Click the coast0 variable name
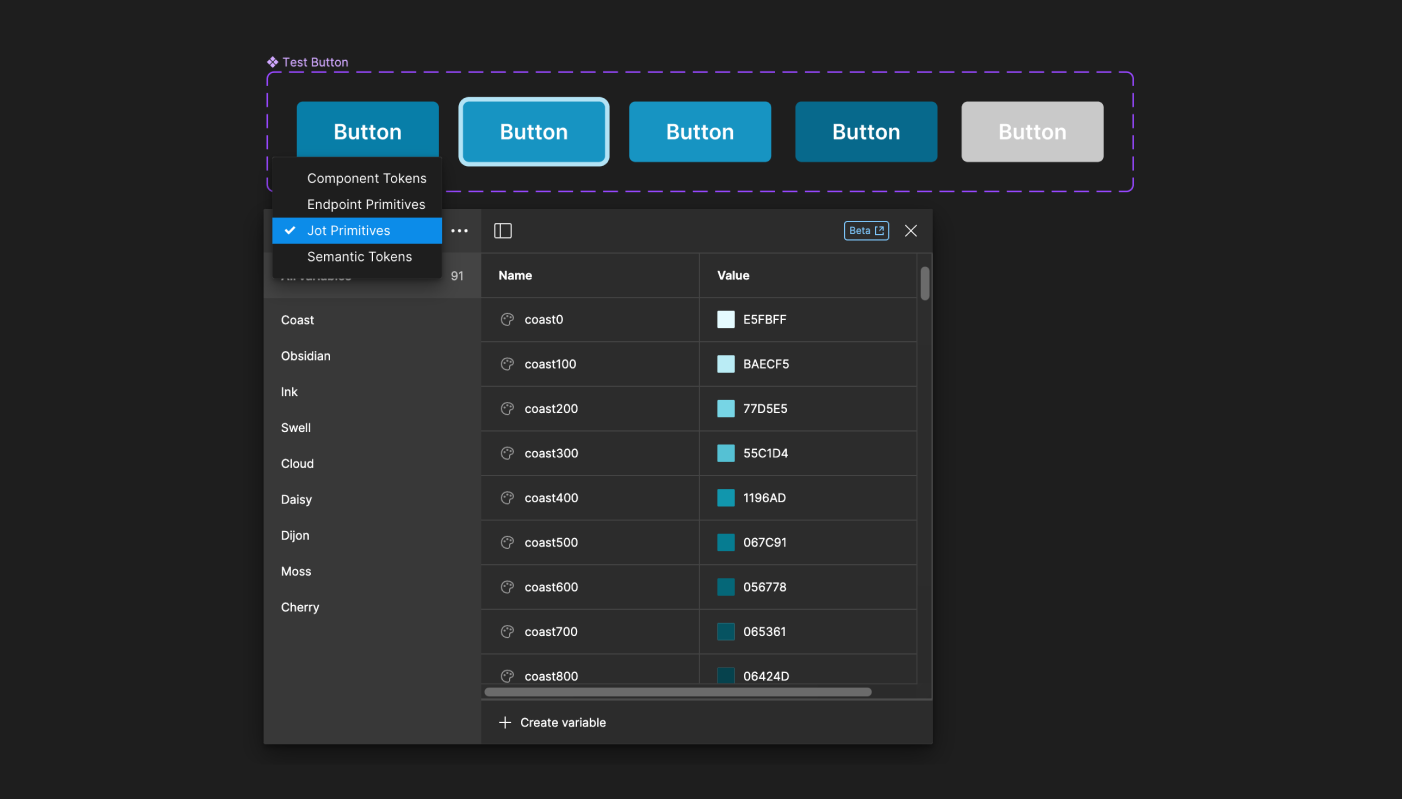Viewport: 1402px width, 799px height. (x=544, y=320)
